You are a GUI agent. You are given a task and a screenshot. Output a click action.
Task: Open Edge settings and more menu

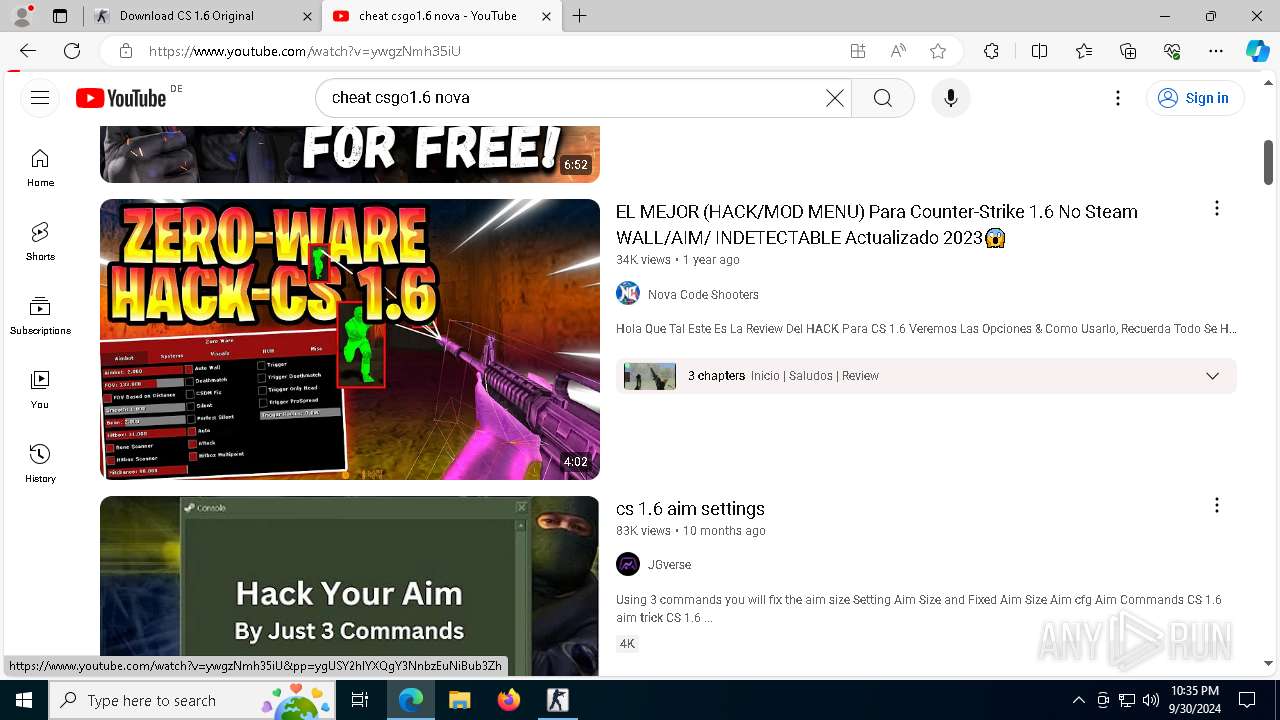coord(1216,51)
